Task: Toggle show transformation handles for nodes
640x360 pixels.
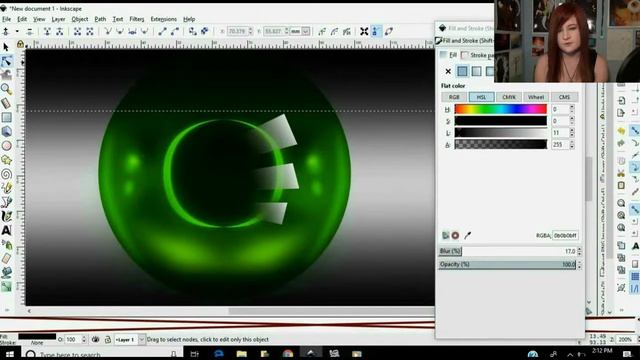Action: (364, 31)
